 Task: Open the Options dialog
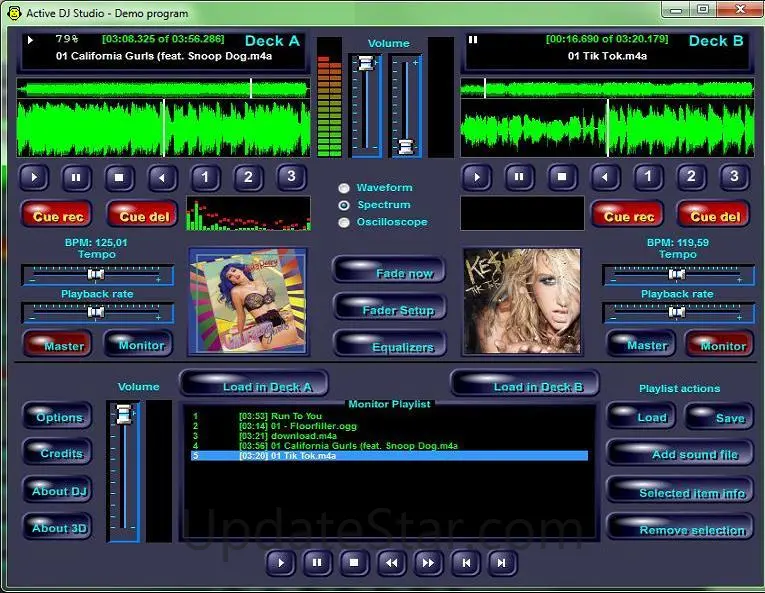coord(58,417)
